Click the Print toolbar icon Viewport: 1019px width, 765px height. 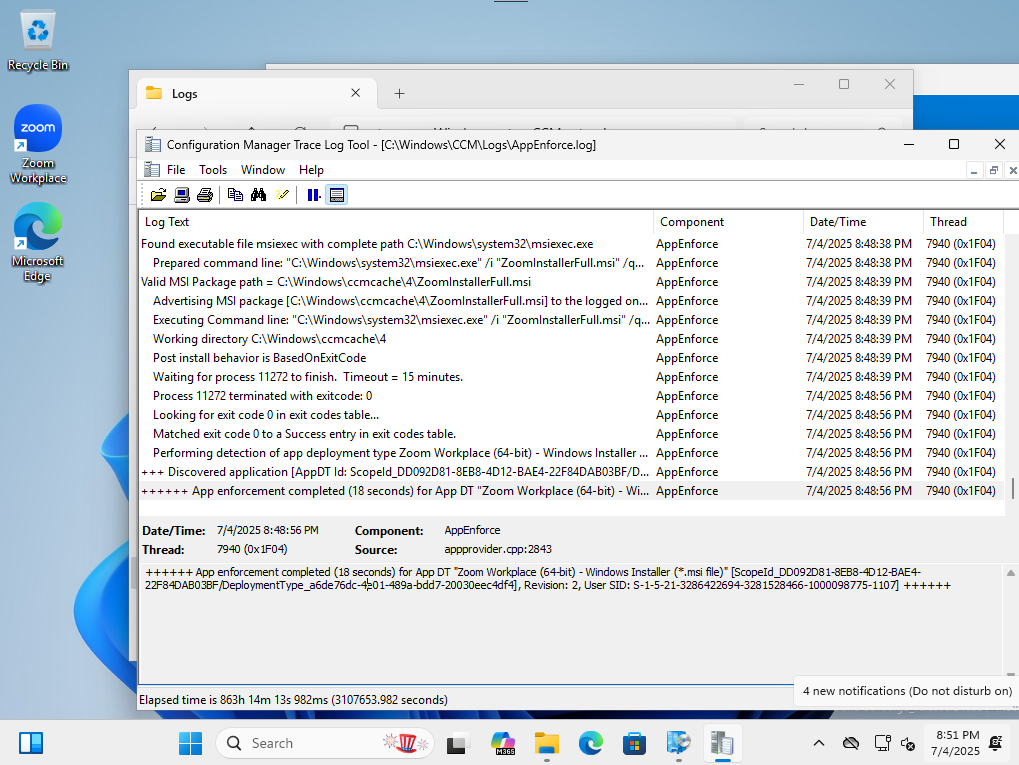(205, 195)
